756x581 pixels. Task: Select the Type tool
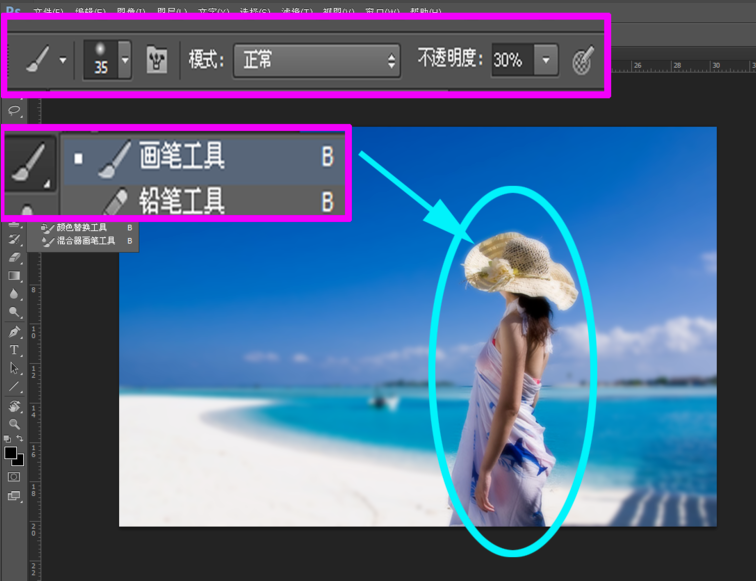pos(14,350)
